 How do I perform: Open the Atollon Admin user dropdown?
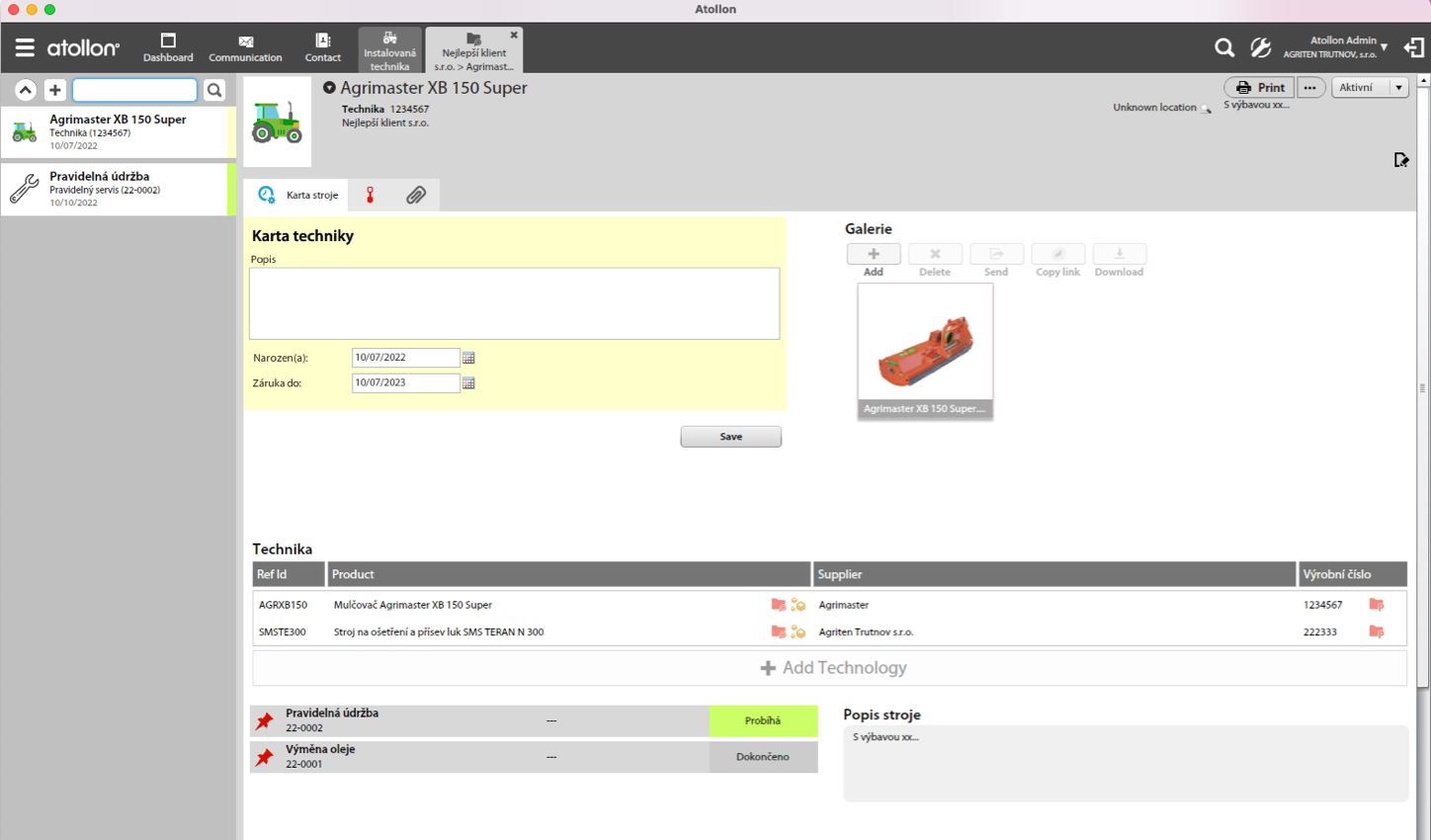coord(1383,46)
